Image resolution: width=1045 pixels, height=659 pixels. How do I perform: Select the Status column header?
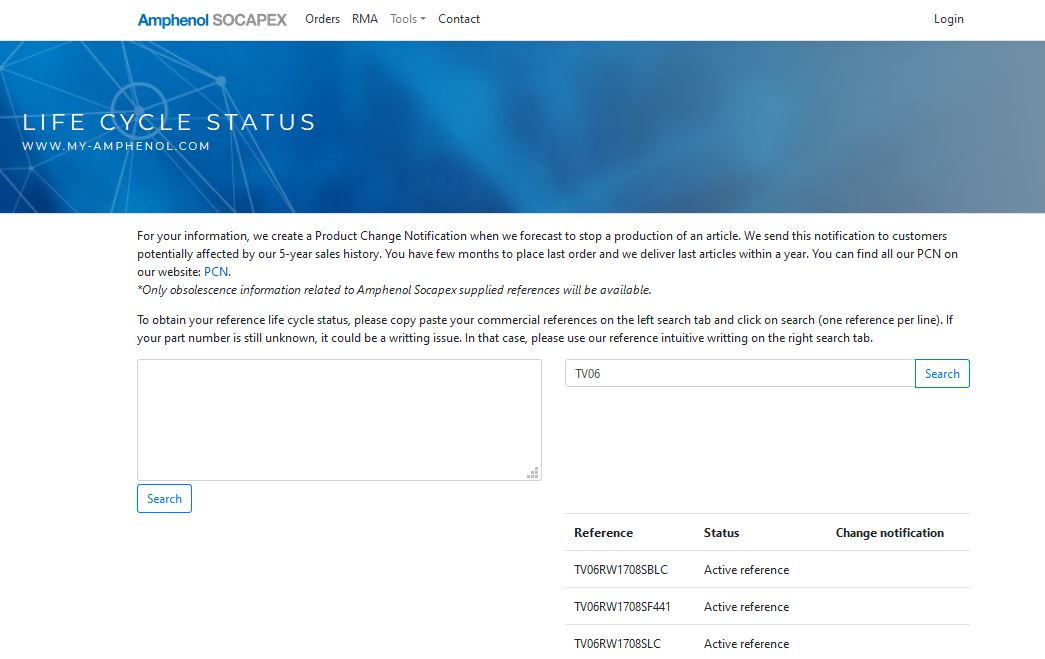click(721, 532)
